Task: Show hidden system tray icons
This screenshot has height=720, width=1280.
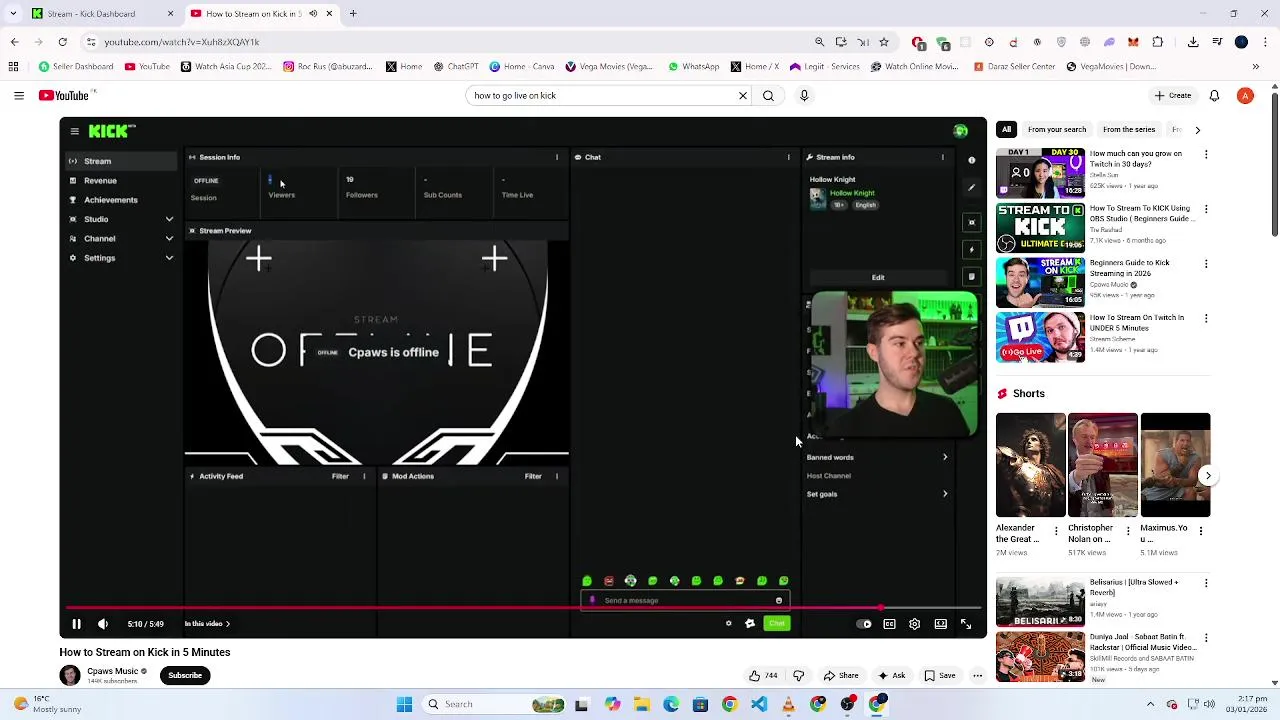Action: 1150,705
